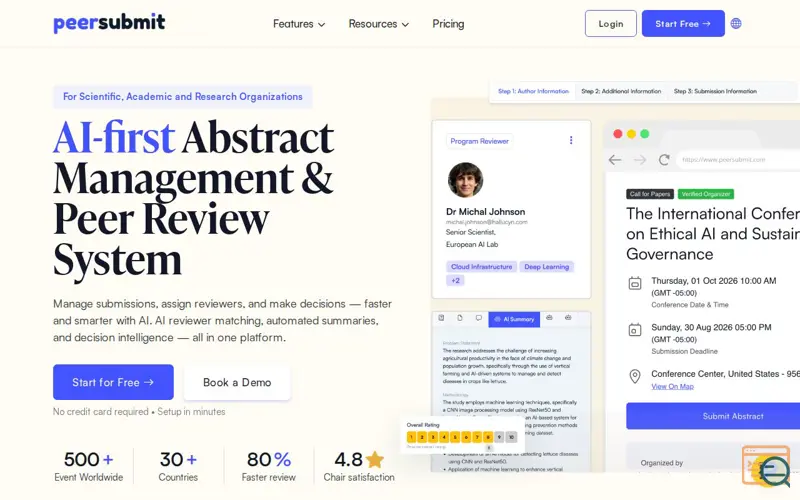Viewport: 800px width, 500px height.
Task: Select the AI Summary tab
Action: click(514, 319)
